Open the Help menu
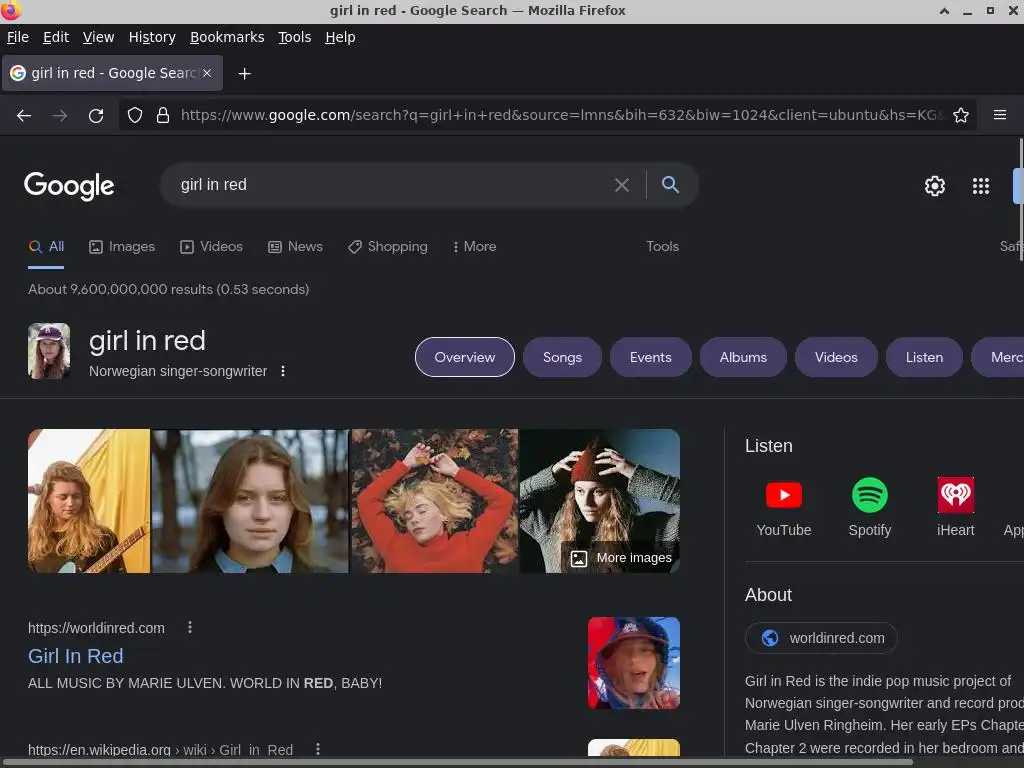Image resolution: width=1024 pixels, height=768 pixels. (340, 37)
